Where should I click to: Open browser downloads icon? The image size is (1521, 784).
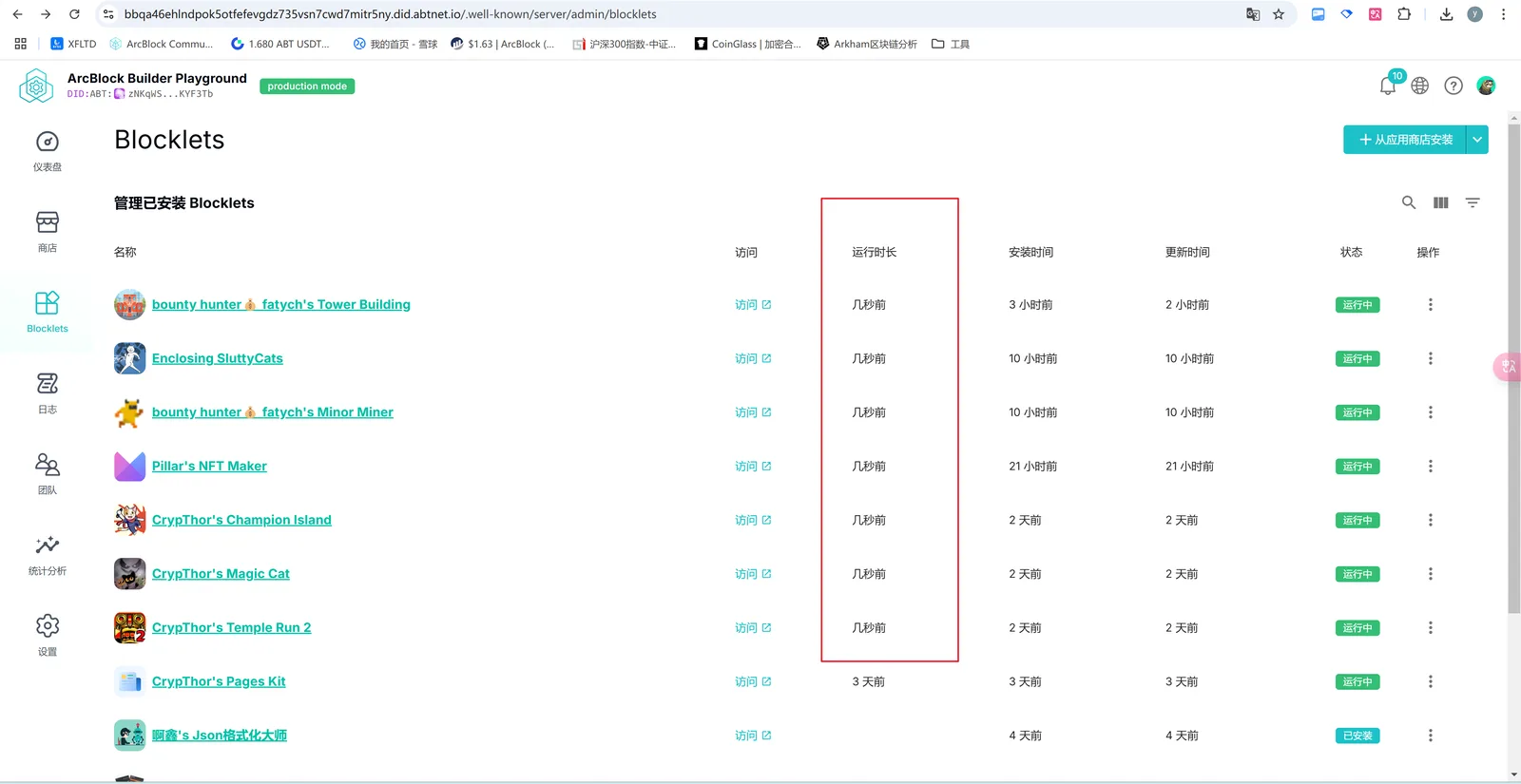[1446, 14]
